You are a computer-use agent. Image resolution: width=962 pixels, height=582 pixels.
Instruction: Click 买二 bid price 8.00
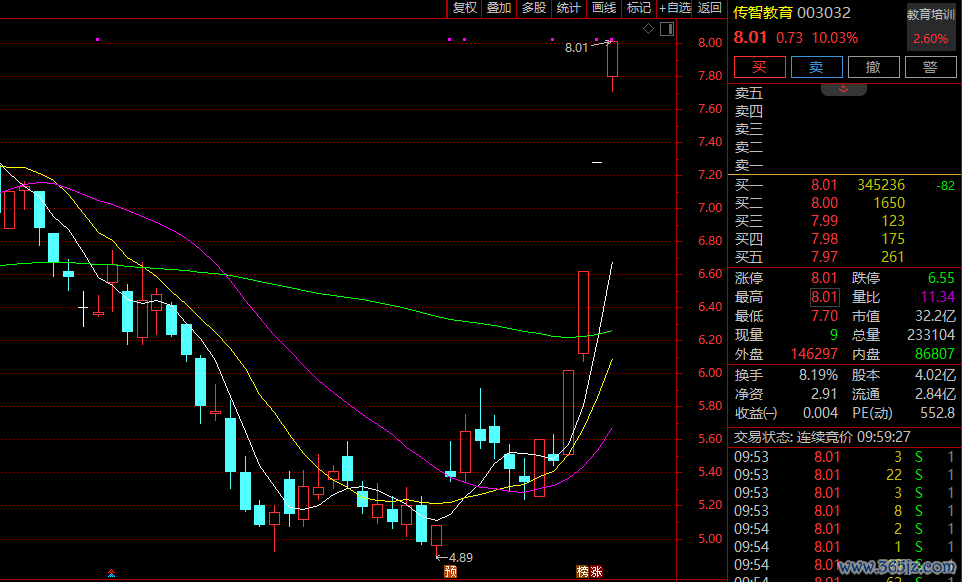(825, 203)
